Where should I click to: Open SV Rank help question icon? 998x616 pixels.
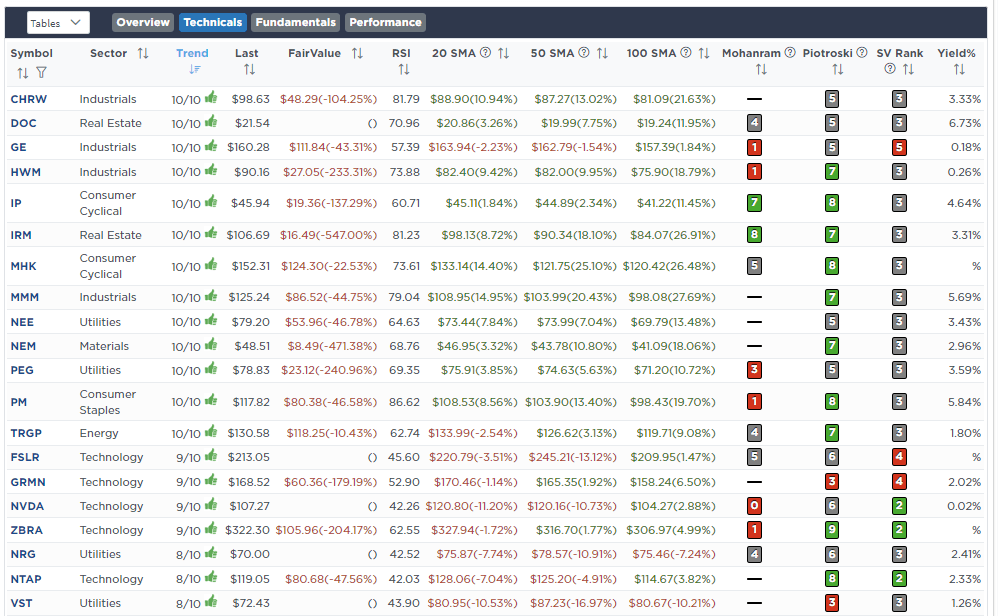(x=890, y=69)
